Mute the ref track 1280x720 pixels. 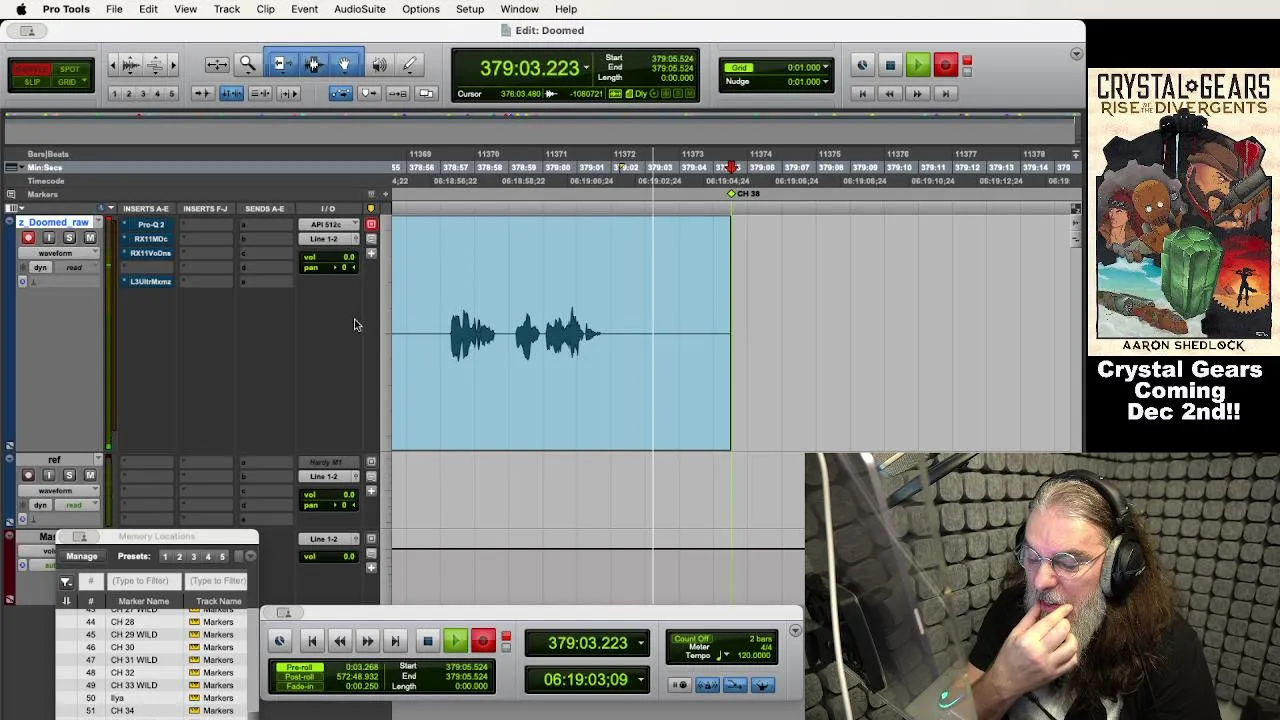[90, 475]
